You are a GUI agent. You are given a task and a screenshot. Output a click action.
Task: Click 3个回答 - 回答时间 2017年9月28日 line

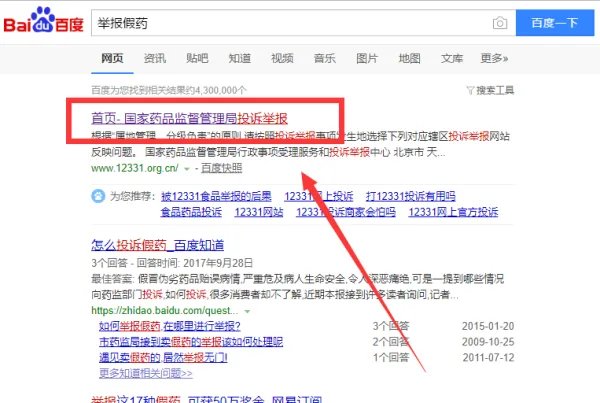tap(172, 263)
